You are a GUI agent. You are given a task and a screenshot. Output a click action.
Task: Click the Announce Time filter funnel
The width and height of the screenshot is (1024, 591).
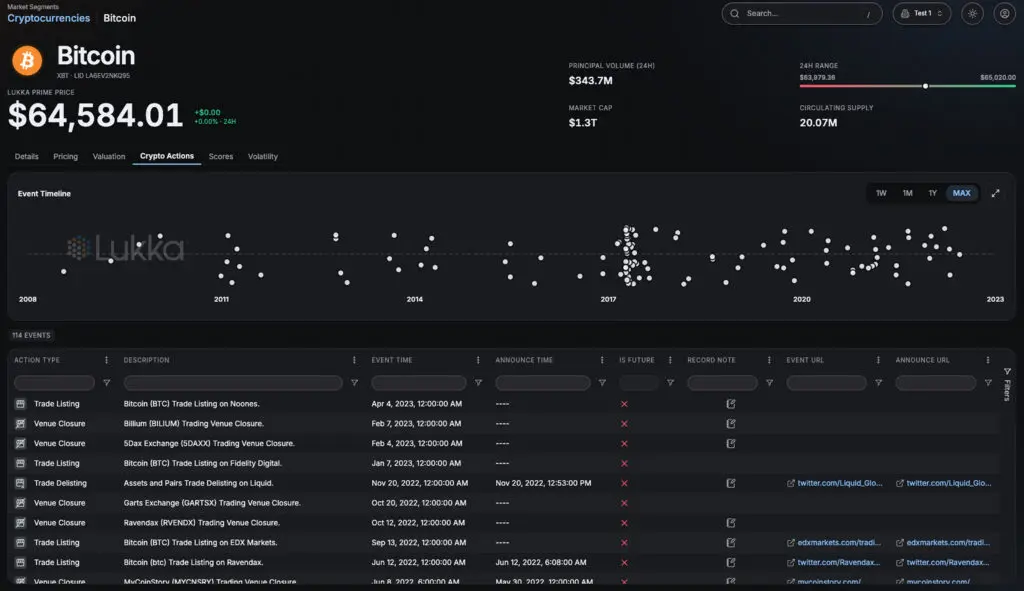(602, 383)
